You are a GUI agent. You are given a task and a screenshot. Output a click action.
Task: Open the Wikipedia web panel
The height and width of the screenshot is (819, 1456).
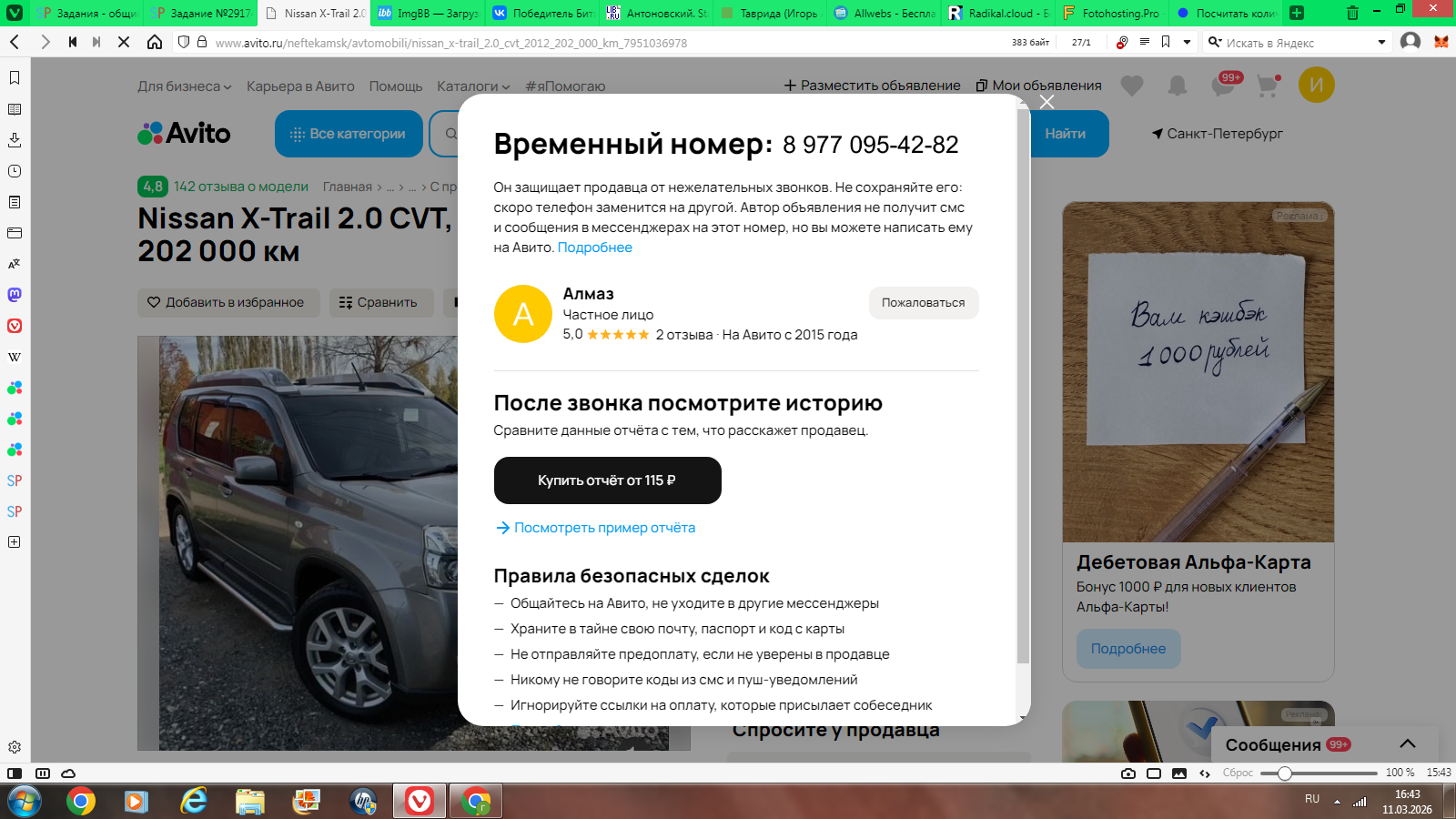[x=15, y=357]
